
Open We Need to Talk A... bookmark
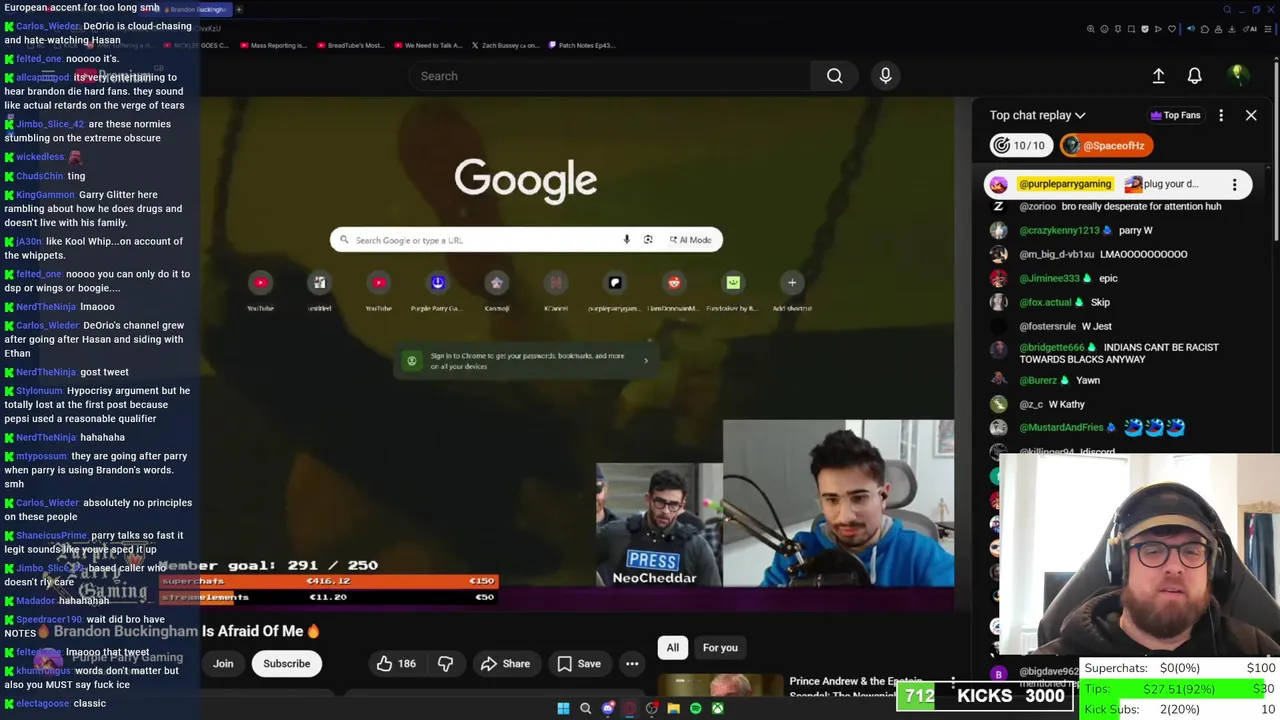(x=429, y=45)
